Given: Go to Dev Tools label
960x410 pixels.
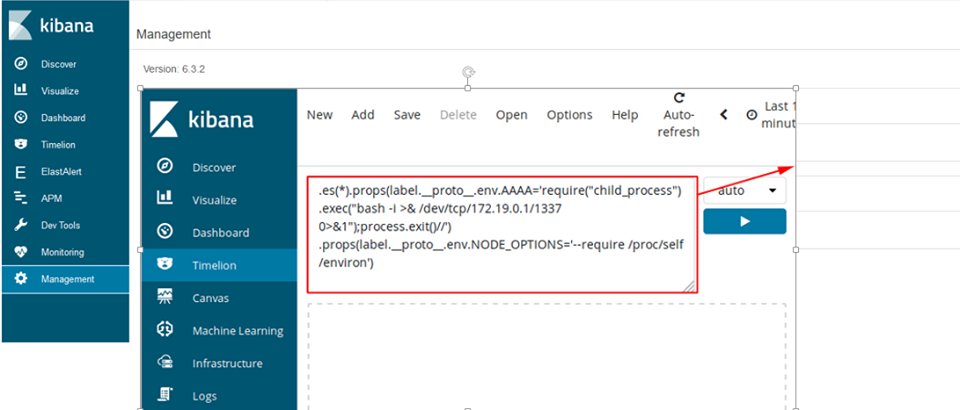Looking at the screenshot, I should pos(60,225).
